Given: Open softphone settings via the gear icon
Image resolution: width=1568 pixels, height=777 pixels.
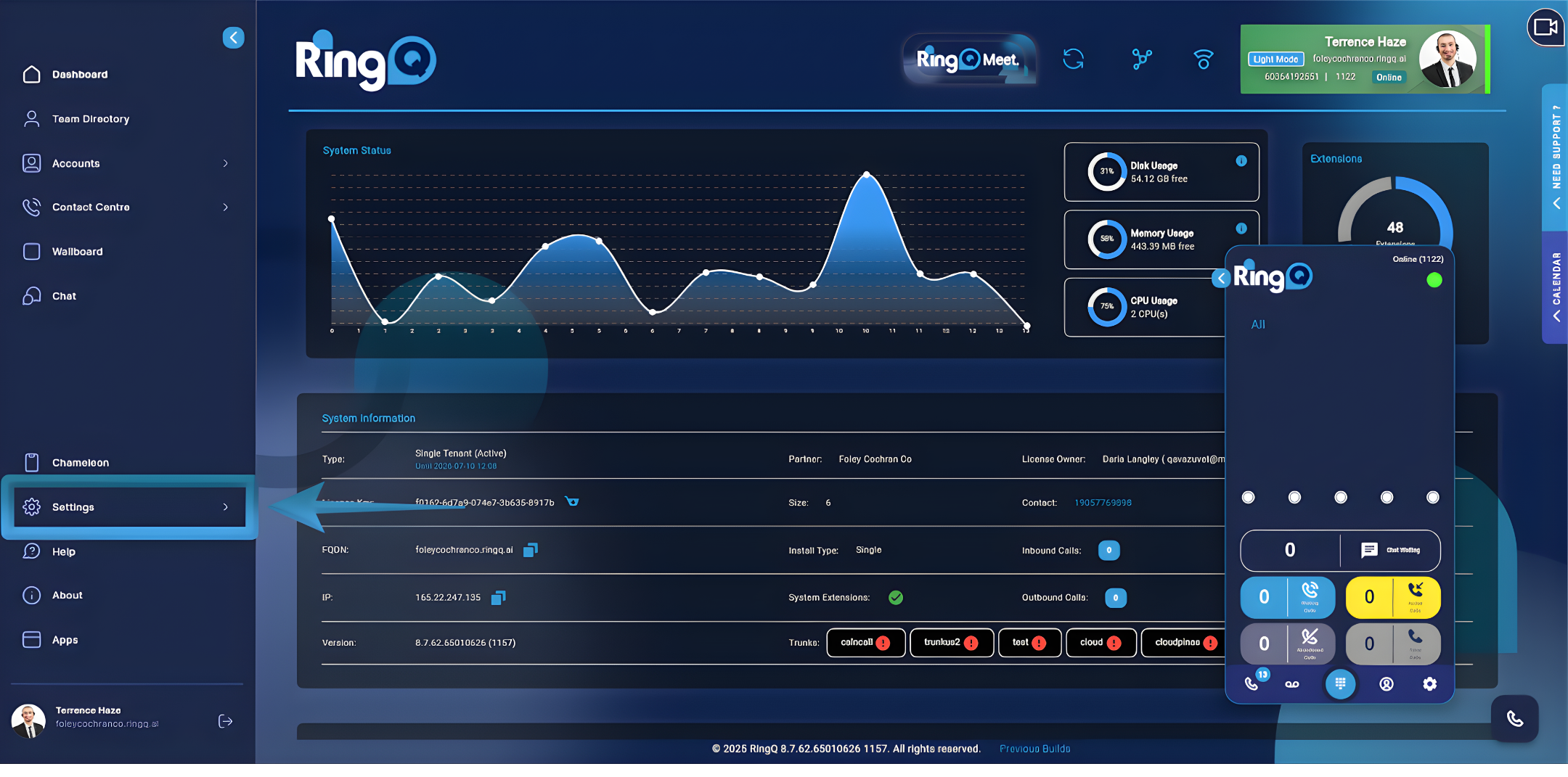Looking at the screenshot, I should pyautogui.click(x=1429, y=683).
